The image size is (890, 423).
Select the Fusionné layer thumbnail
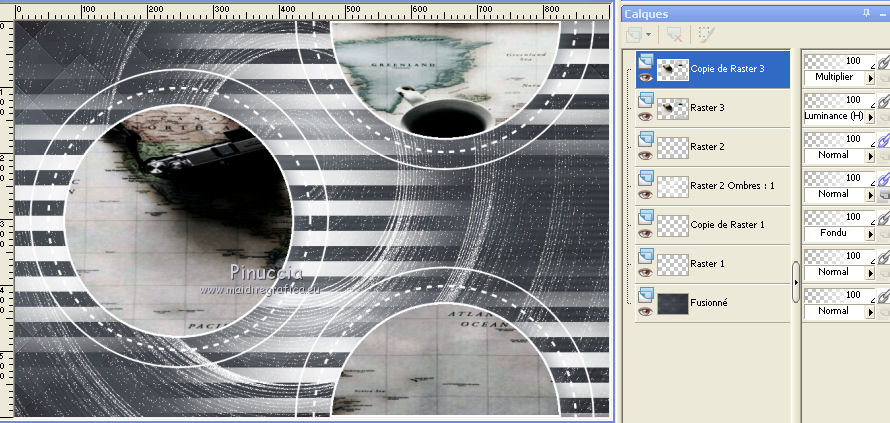[x=673, y=304]
